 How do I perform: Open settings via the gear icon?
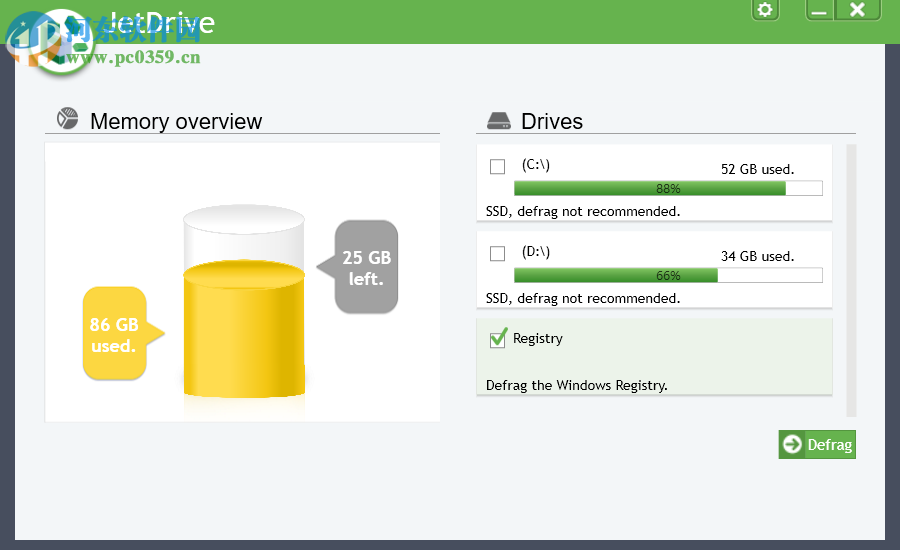click(765, 10)
